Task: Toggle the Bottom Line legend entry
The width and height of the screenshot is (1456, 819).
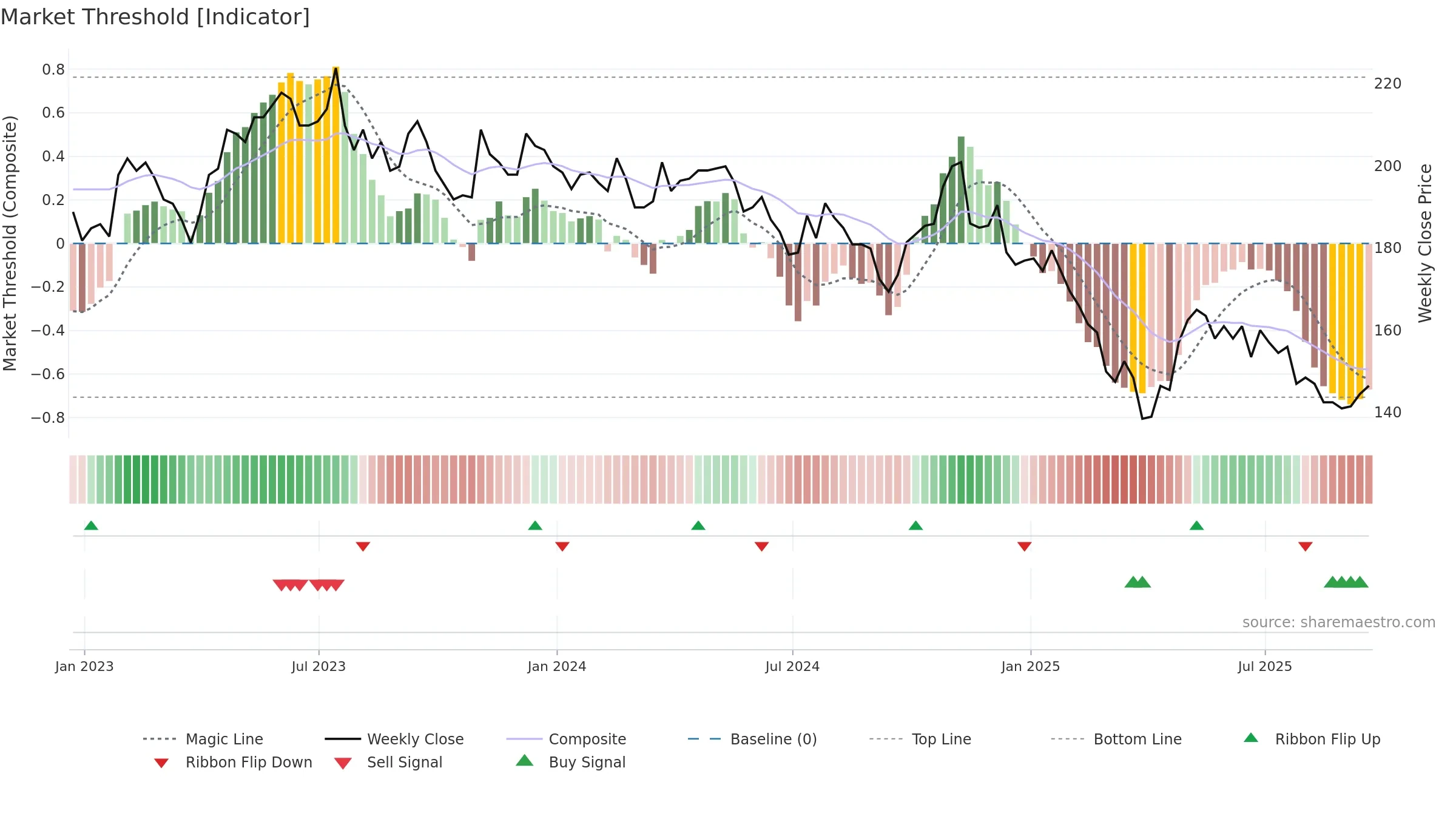Action: pyautogui.click(x=1116, y=739)
